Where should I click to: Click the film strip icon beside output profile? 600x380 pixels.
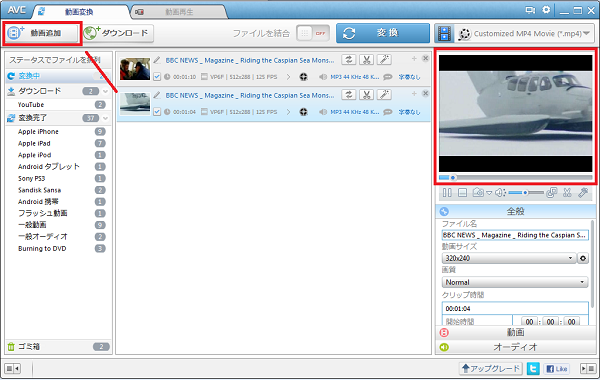[444, 34]
